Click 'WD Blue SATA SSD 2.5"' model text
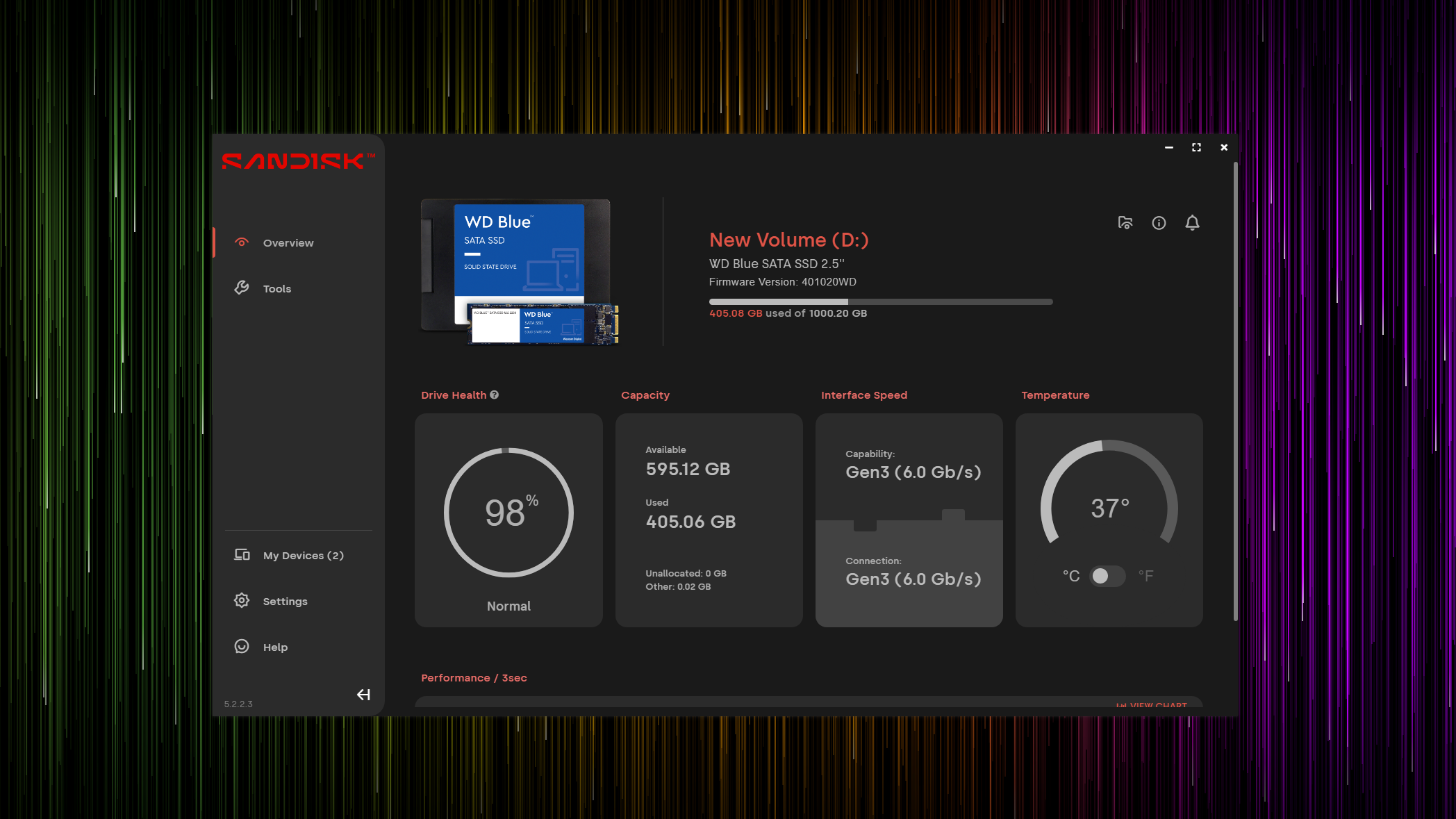This screenshot has height=819, width=1456. [x=777, y=263]
